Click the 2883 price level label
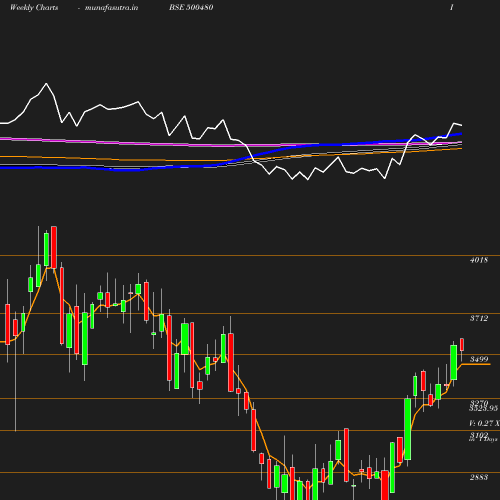The width and height of the screenshot is (500, 500). 479,477
